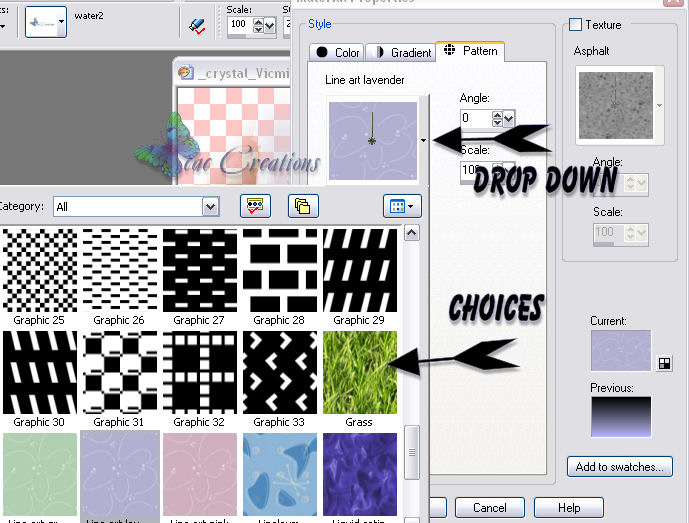689x523 pixels.
Task: Select the Pattern tab
Action: tap(470, 51)
